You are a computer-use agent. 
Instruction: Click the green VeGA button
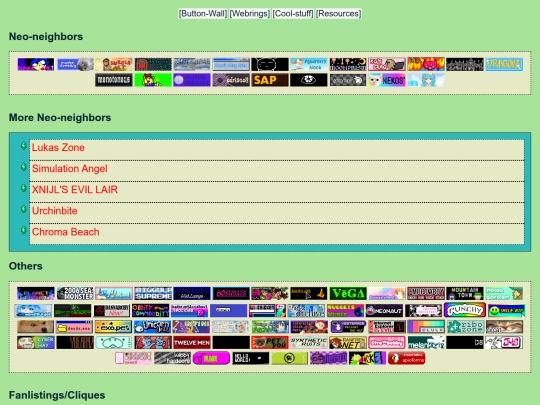(348, 293)
